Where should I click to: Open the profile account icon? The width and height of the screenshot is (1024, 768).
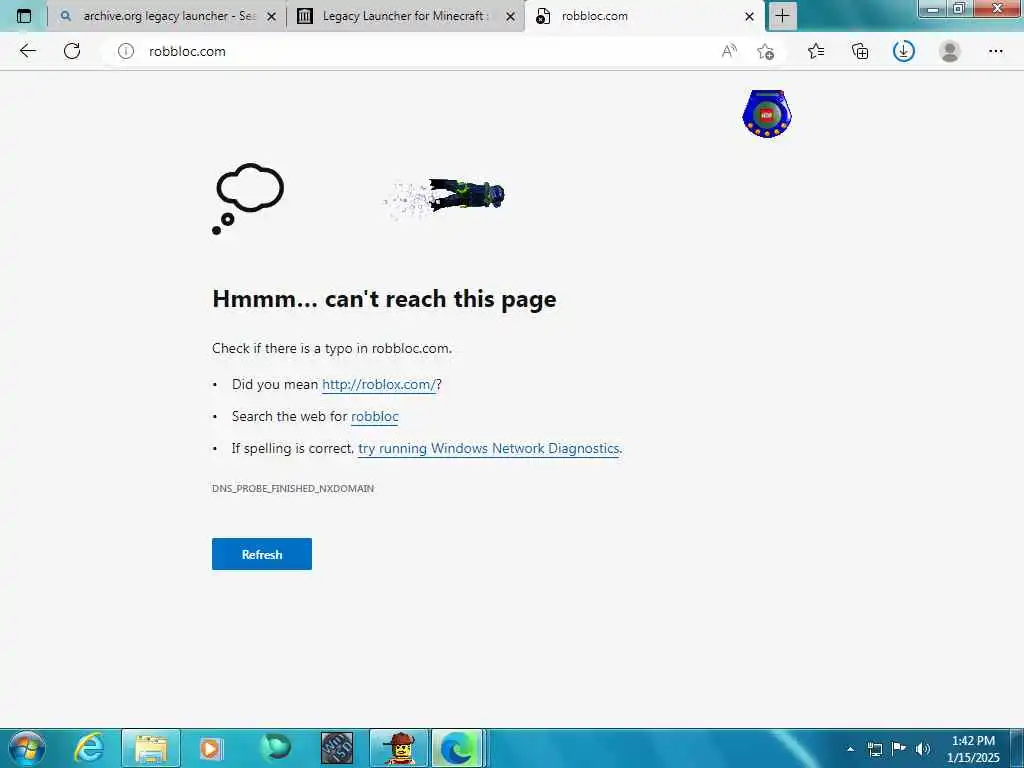[950, 51]
